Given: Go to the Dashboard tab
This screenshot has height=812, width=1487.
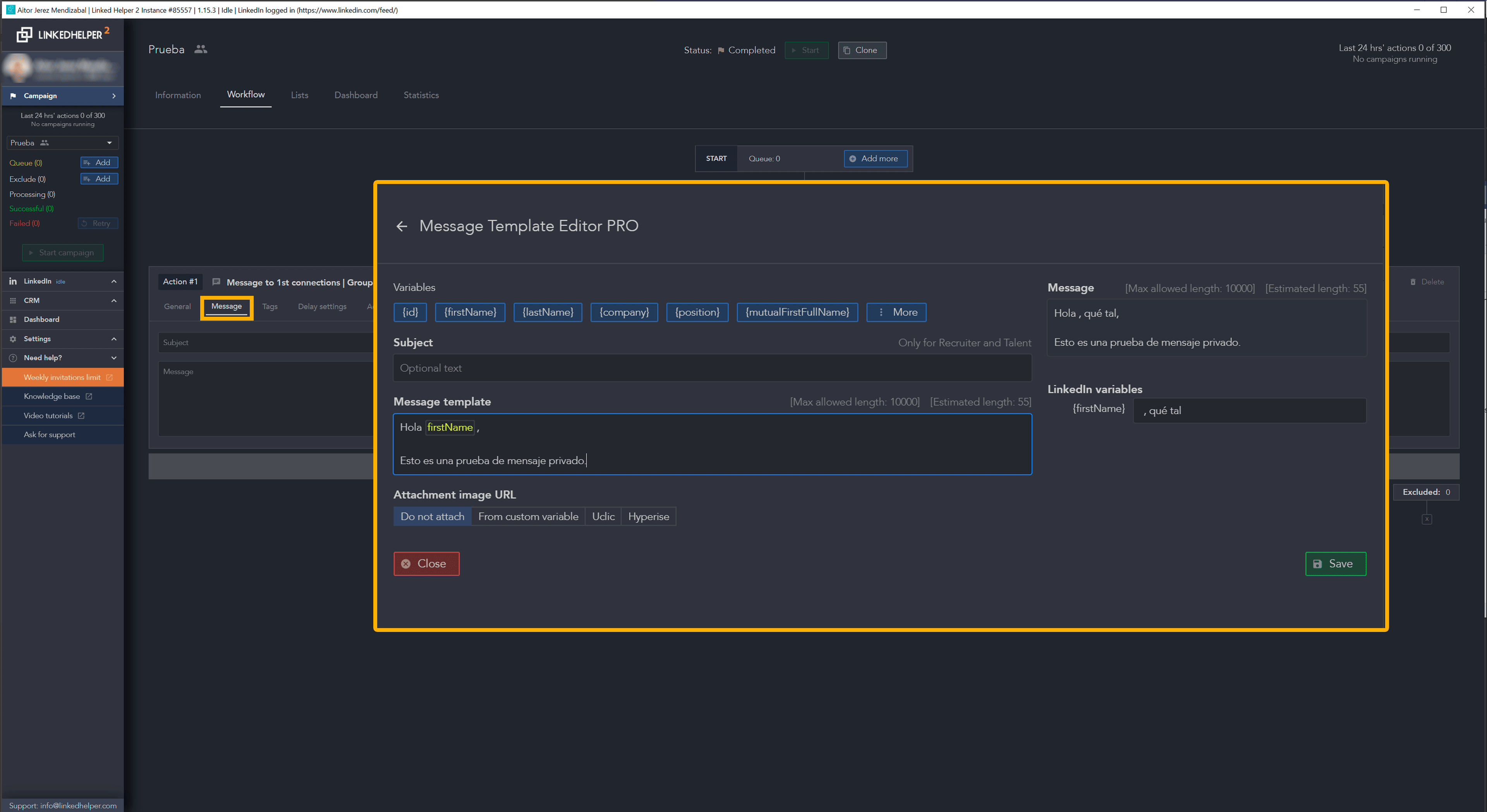Looking at the screenshot, I should 355,95.
